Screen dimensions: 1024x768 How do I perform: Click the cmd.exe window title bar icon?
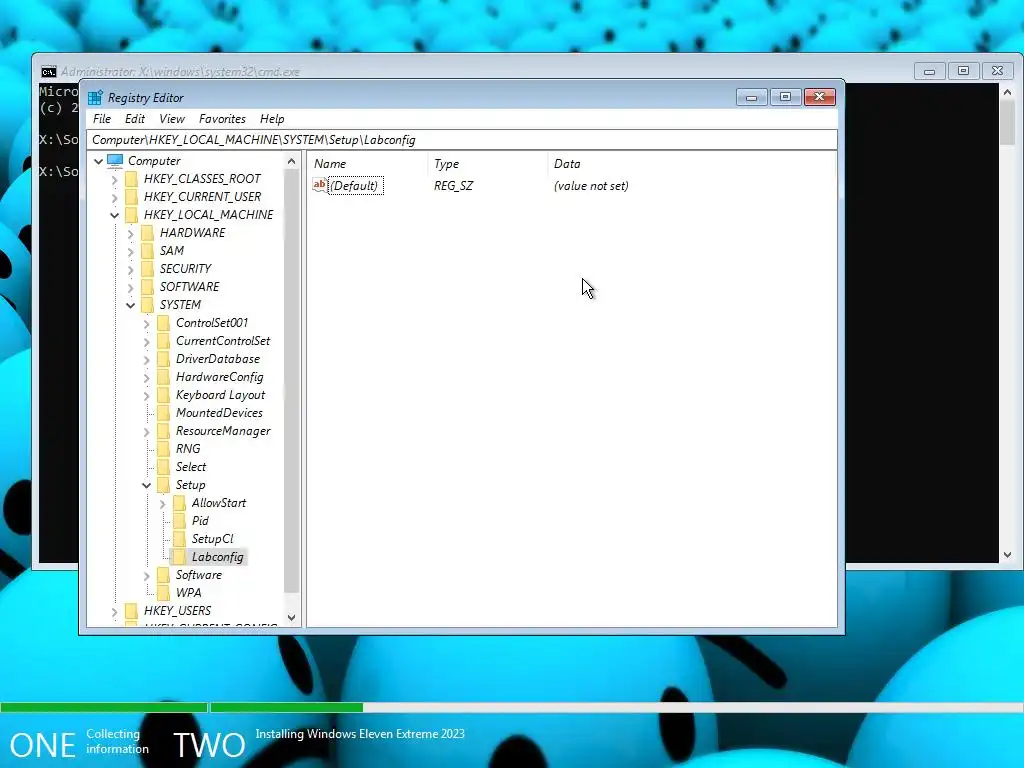pyautogui.click(x=48, y=72)
